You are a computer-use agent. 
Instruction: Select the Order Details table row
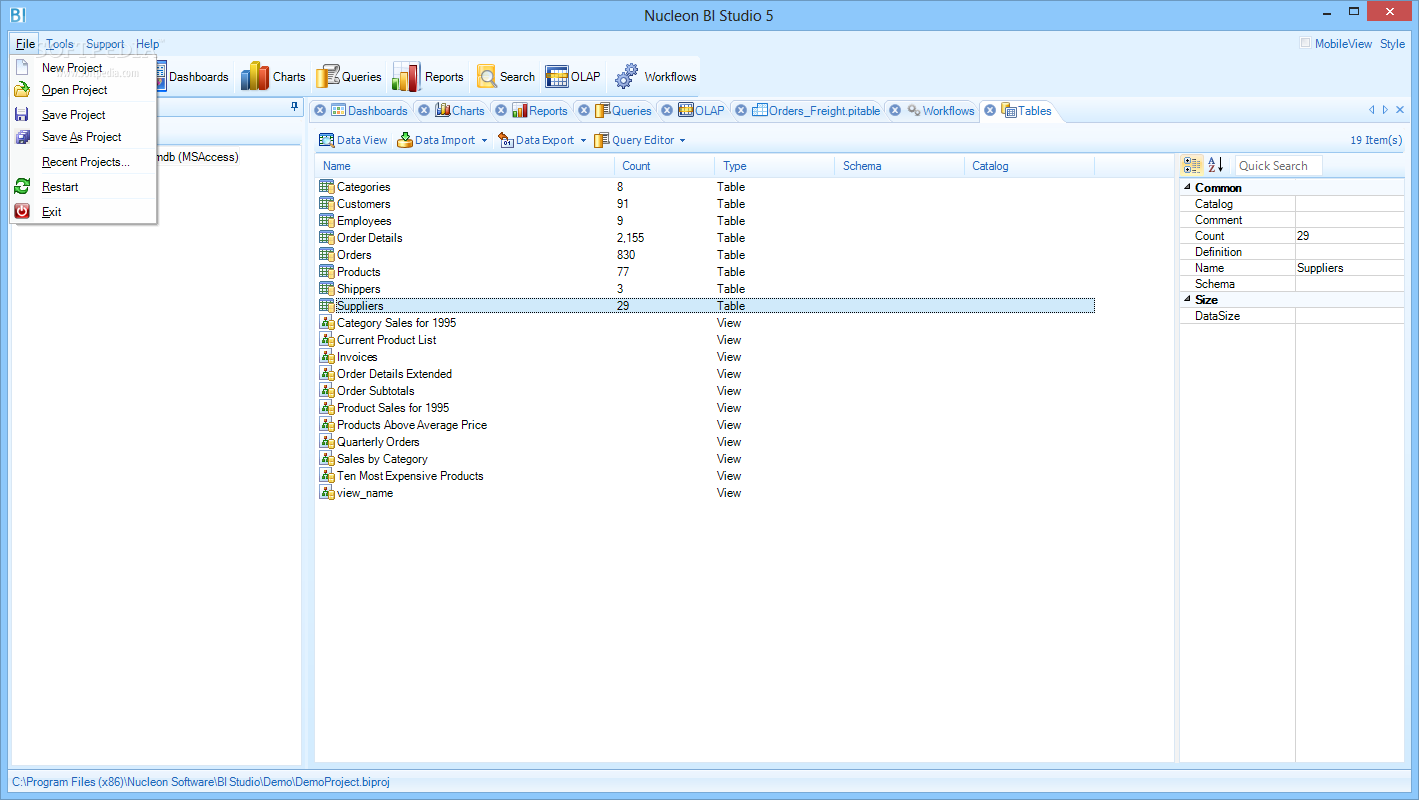pyautogui.click(x=706, y=238)
